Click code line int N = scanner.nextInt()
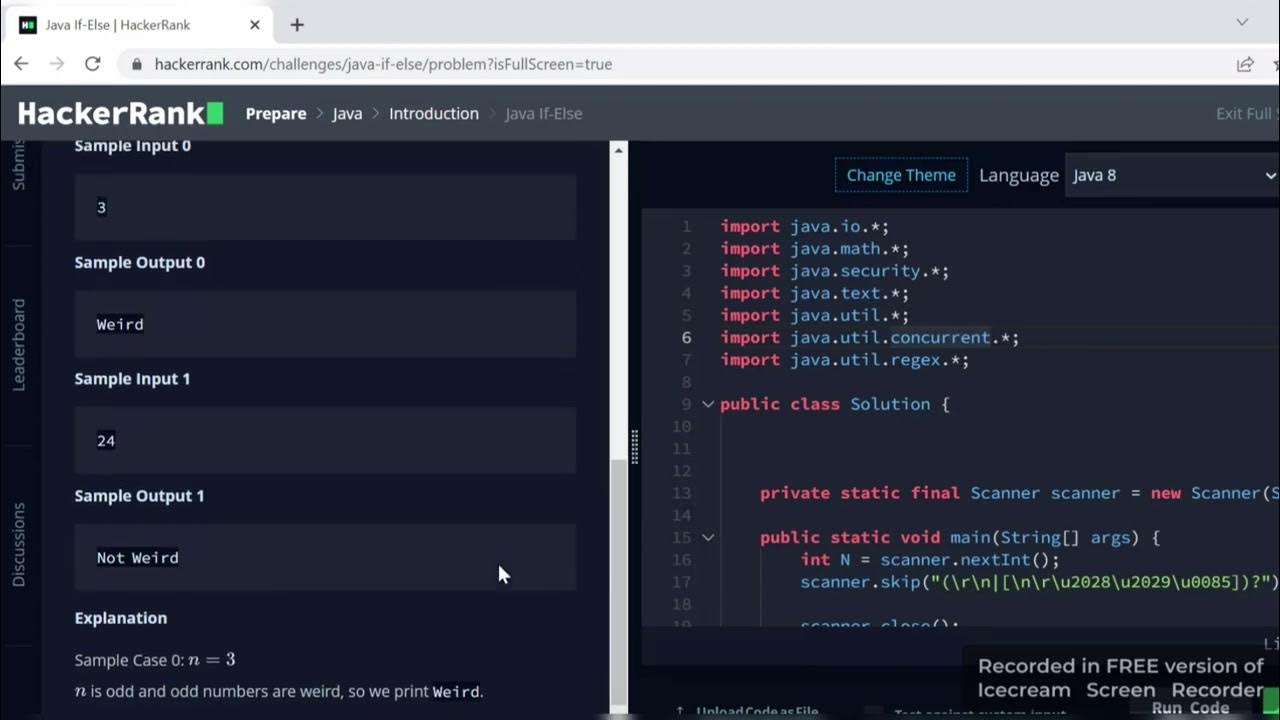This screenshot has width=1280, height=720. tap(930, 560)
